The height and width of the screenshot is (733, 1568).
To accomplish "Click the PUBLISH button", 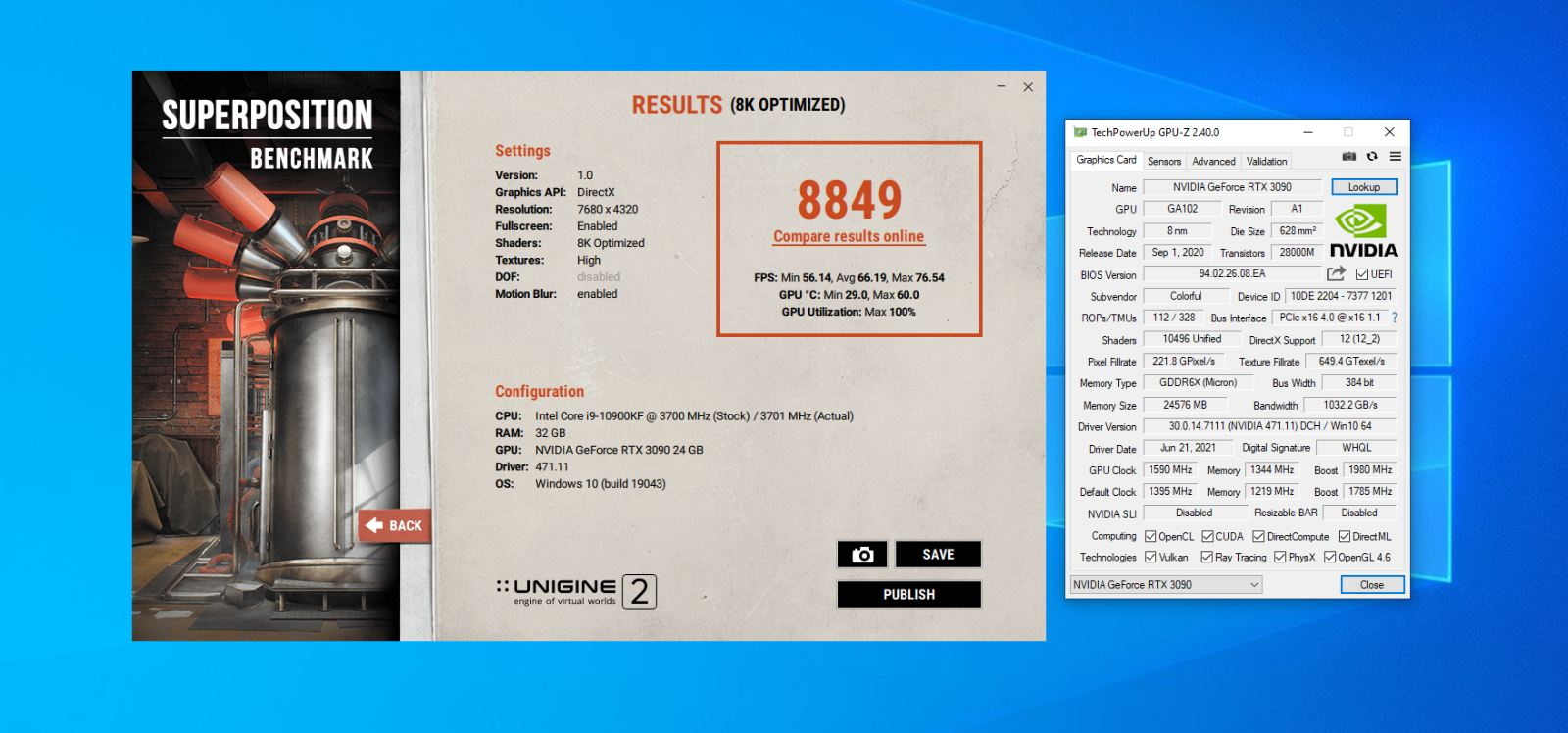I will (x=908, y=595).
